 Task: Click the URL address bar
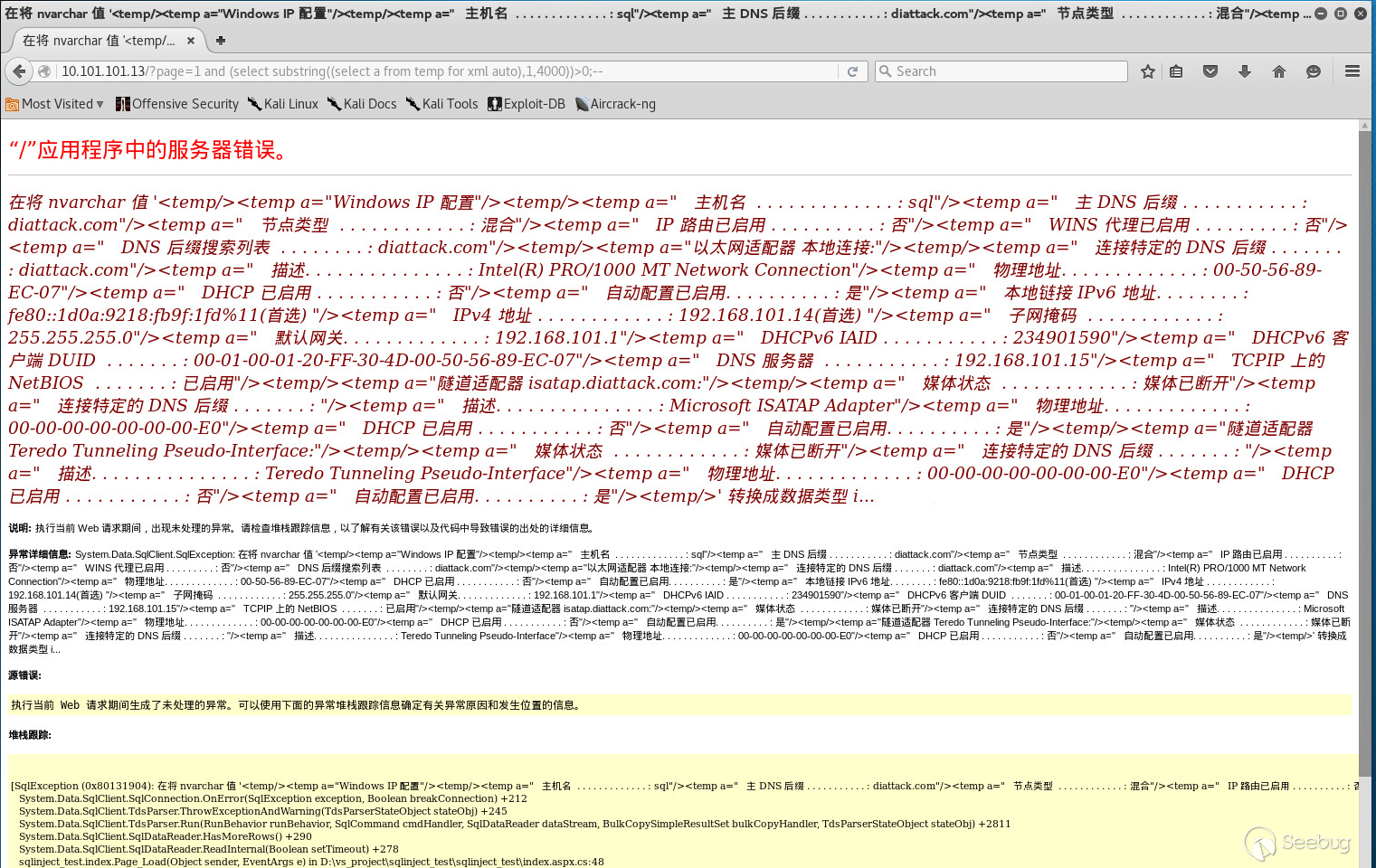click(x=448, y=71)
